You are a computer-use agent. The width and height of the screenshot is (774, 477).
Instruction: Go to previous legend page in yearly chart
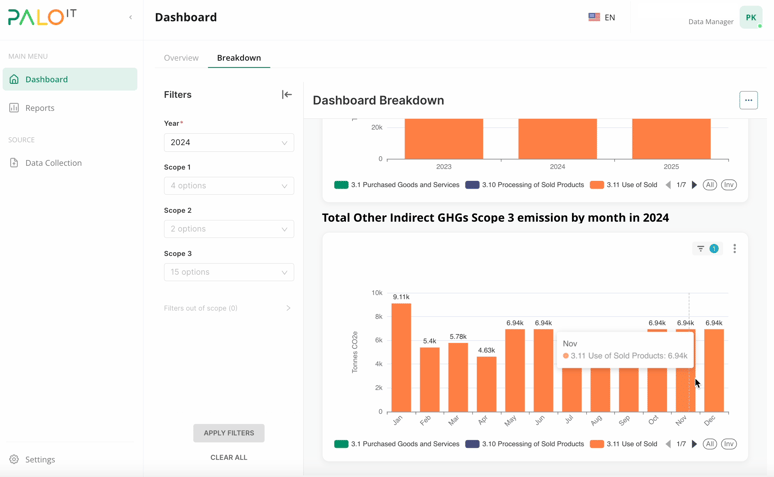click(668, 185)
